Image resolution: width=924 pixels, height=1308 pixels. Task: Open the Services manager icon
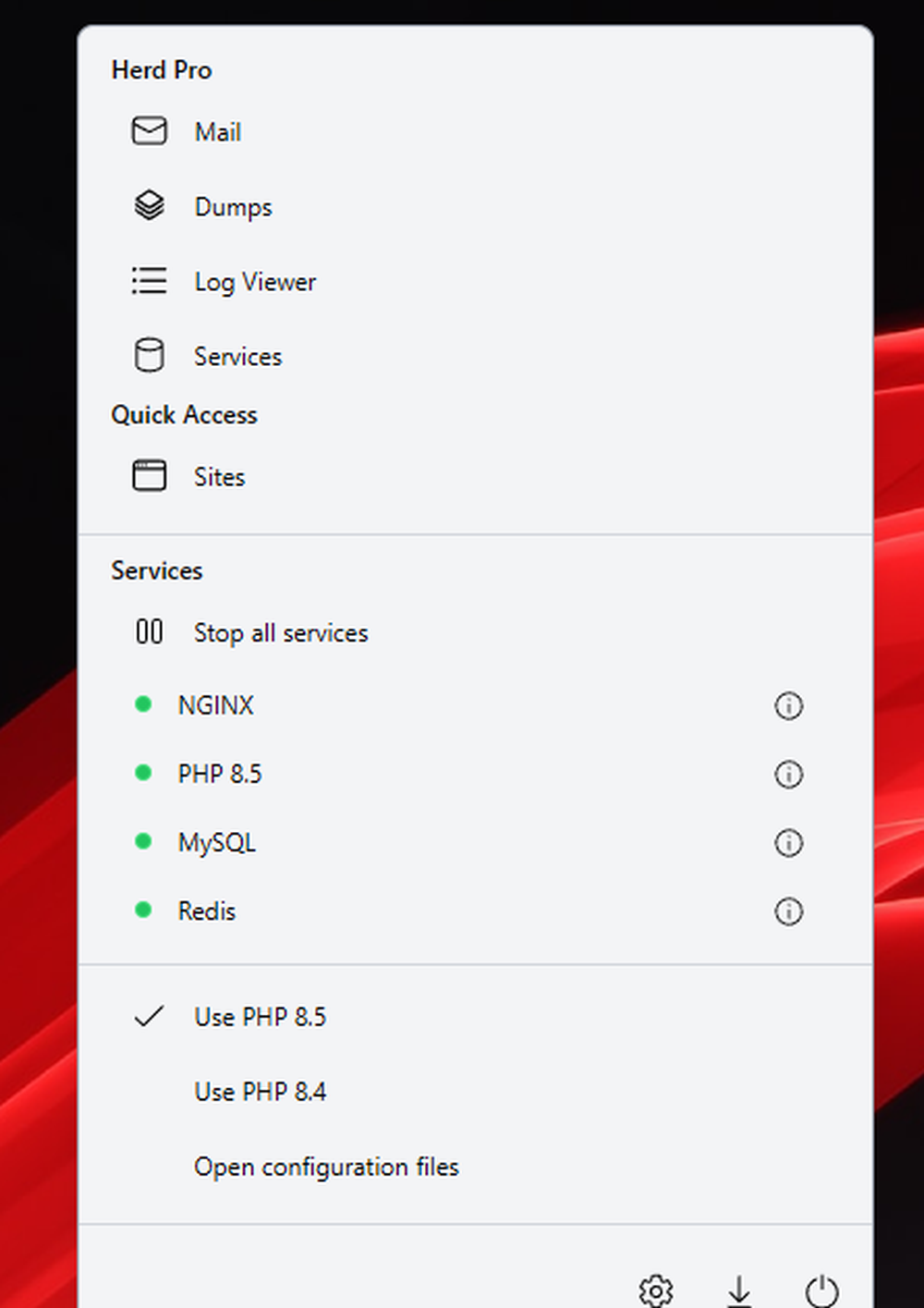[149, 355]
